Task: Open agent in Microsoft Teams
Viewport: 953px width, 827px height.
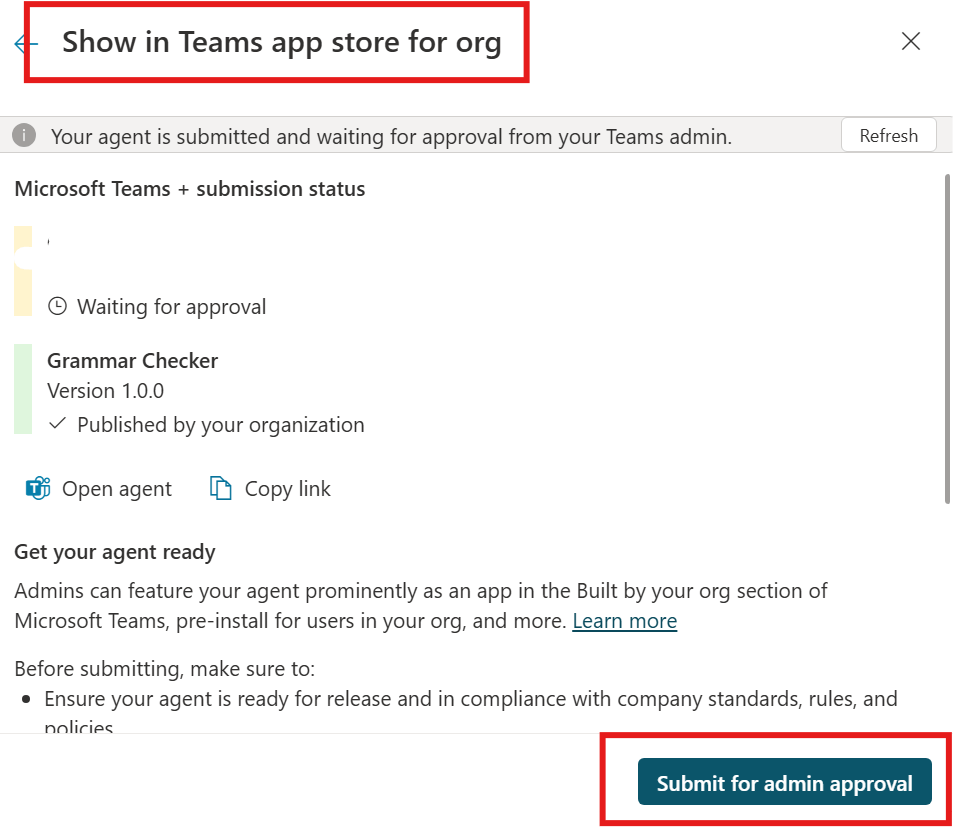Action: 97,488
